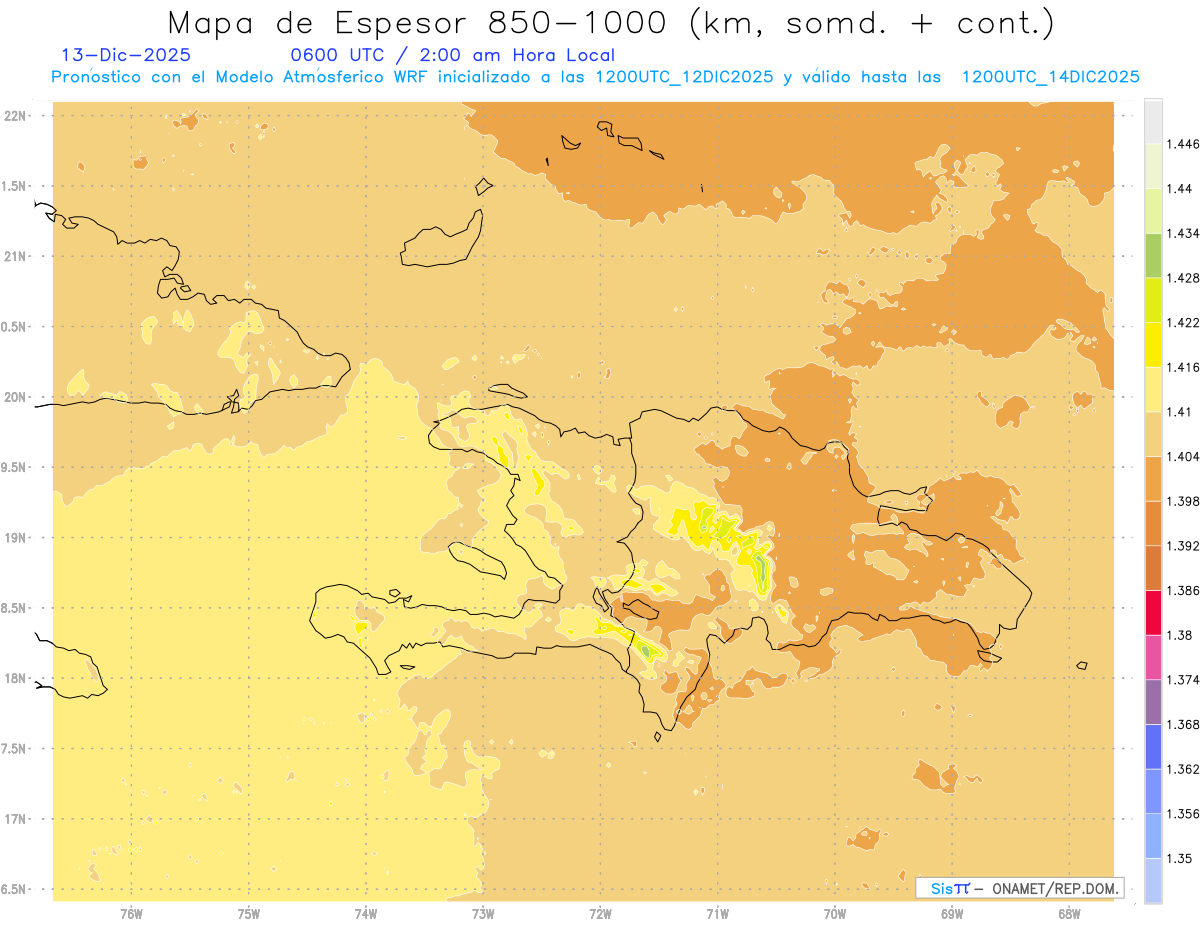Click the legend value 1.41
The image size is (1200, 927).
pyautogui.click(x=1180, y=411)
